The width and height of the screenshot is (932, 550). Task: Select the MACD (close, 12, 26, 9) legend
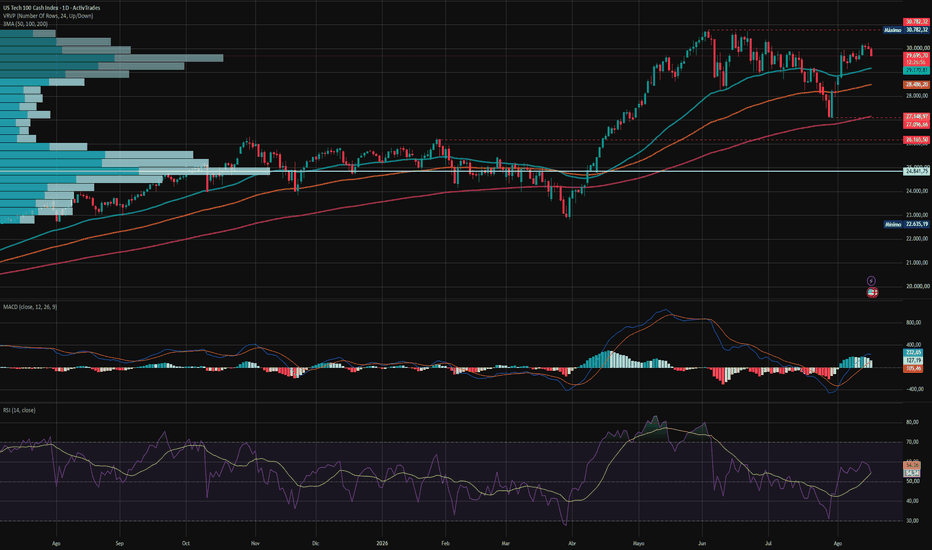pyautogui.click(x=30, y=307)
